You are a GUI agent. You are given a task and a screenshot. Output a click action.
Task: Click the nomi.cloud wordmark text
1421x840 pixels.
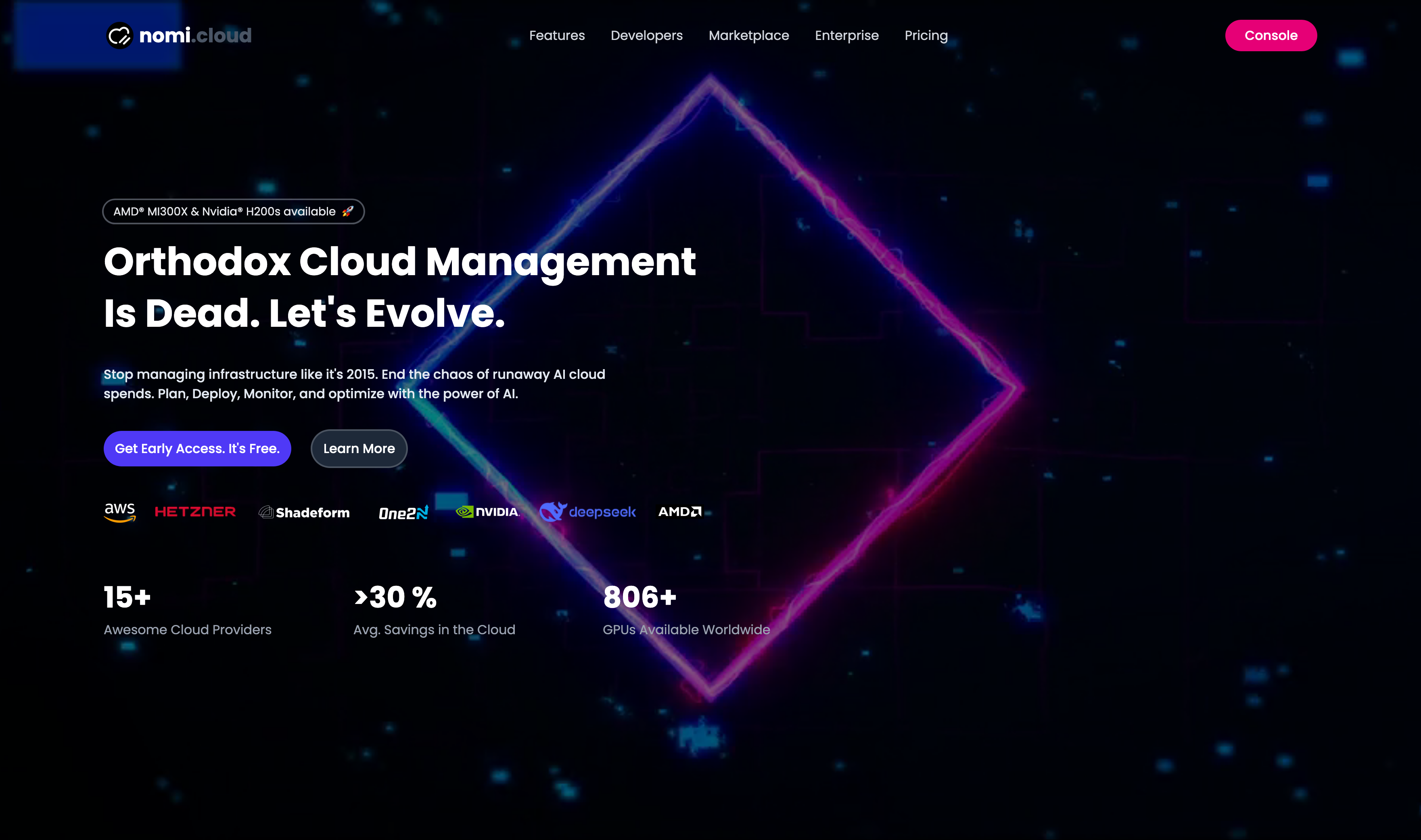pos(195,36)
